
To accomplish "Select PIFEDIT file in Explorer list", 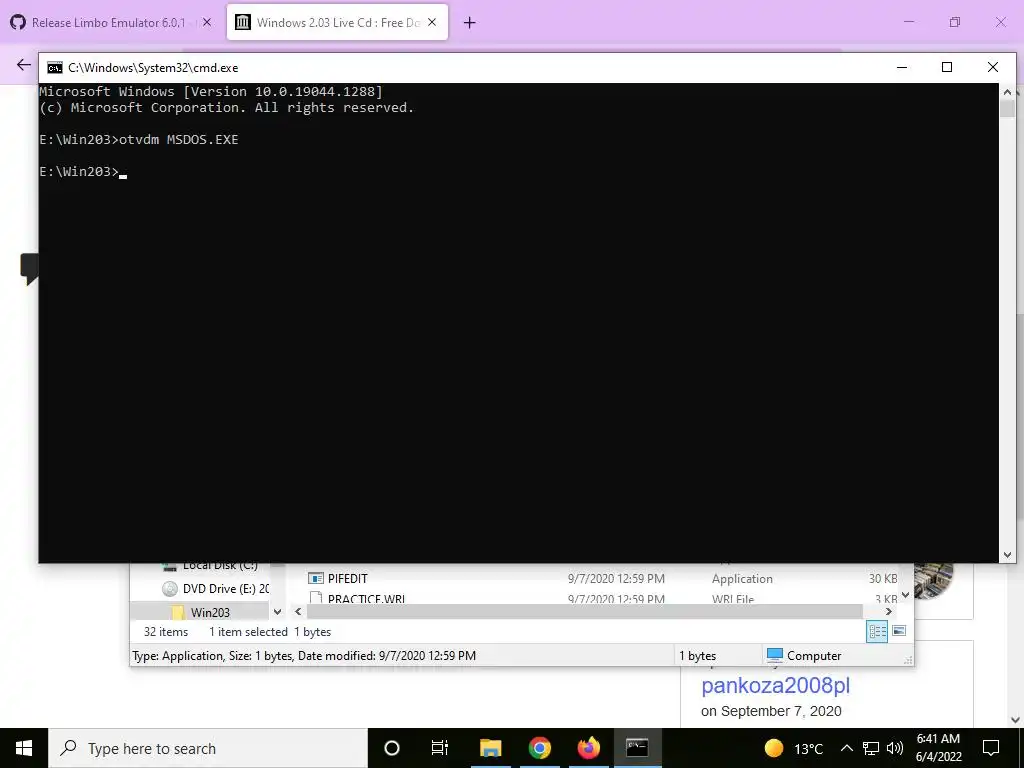I will 347,579.
